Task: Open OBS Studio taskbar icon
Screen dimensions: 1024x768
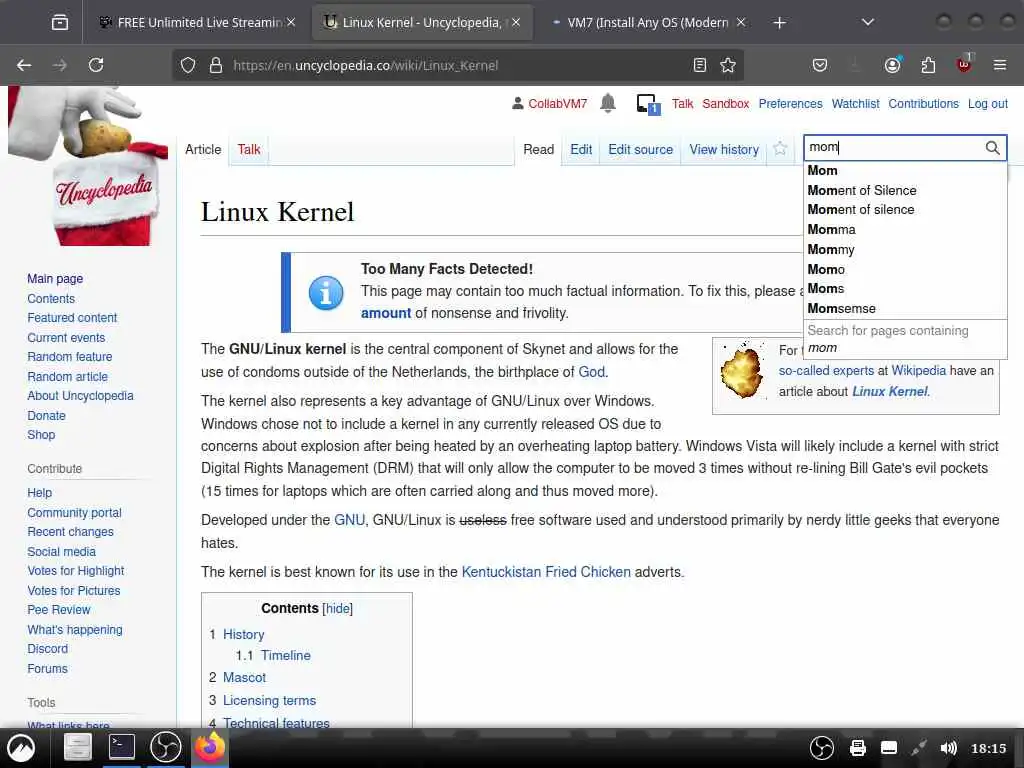Action: point(165,747)
